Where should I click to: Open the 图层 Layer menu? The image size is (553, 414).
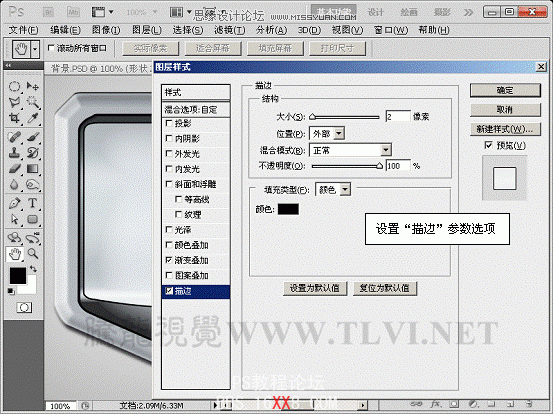(147, 30)
